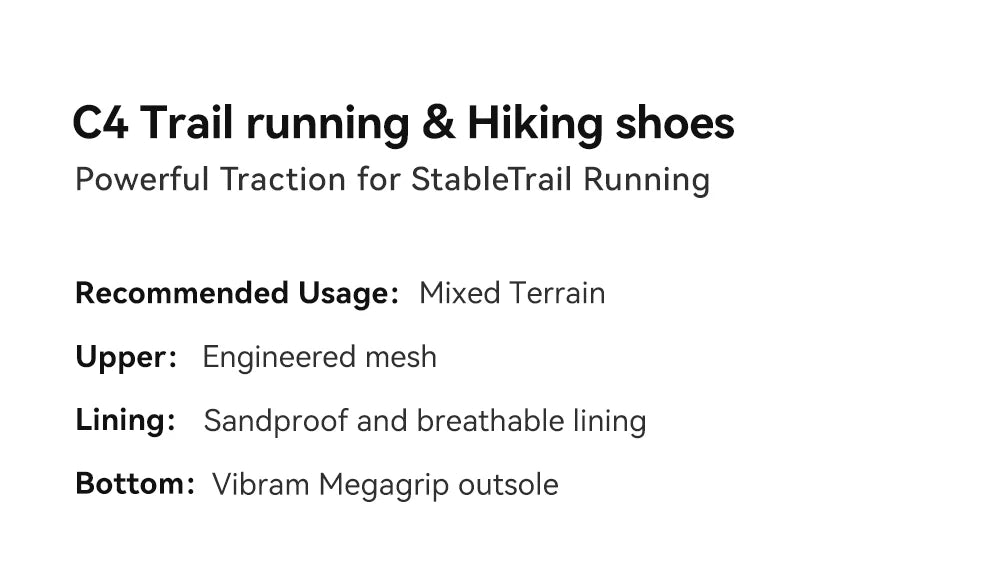Click the word Sandproof
1000x585 pixels.
click(x=276, y=422)
